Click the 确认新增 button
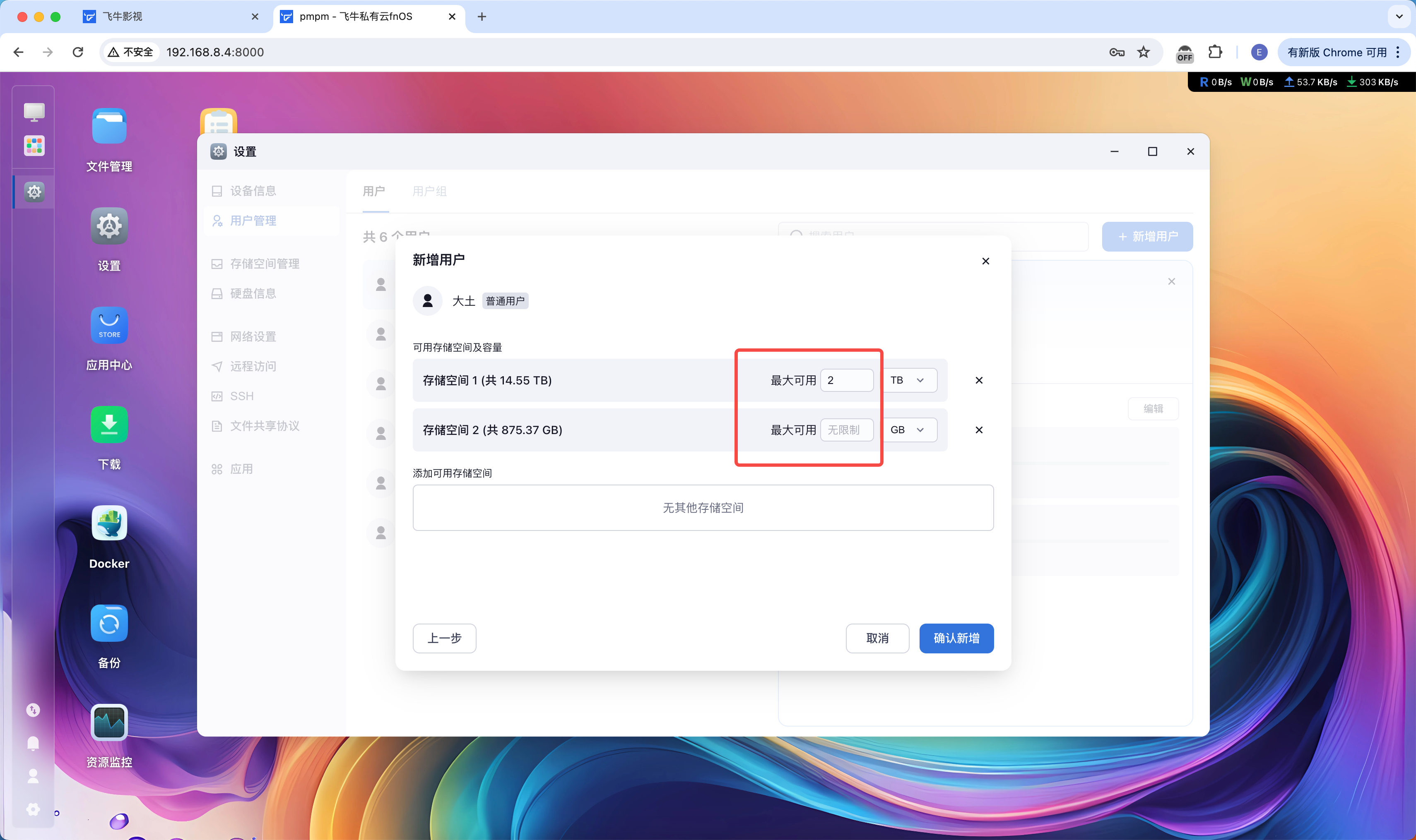Image resolution: width=1416 pixels, height=840 pixels. (x=956, y=638)
